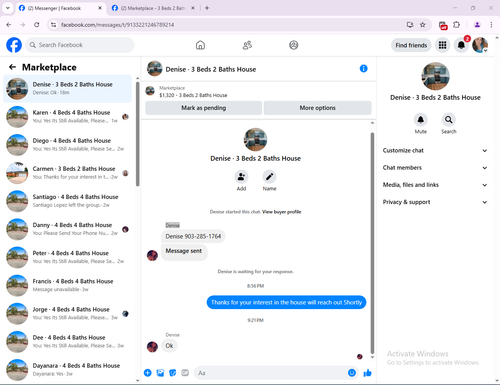Search in conversation using magnifier icon
The width and height of the screenshot is (500, 385).
pos(449,119)
